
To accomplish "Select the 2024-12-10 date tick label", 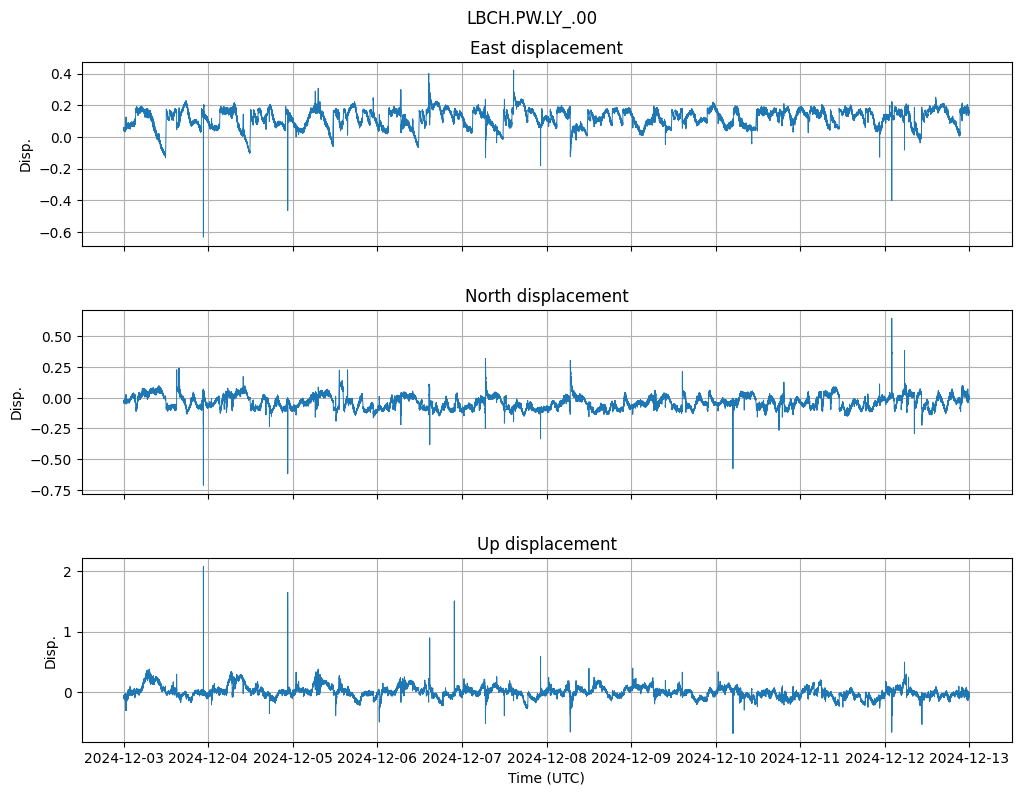I will coord(716,759).
